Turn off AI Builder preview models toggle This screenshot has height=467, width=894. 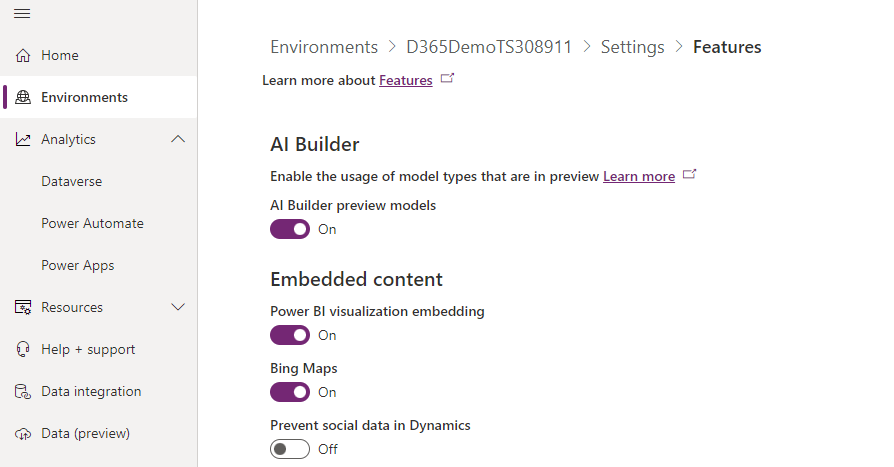[x=290, y=229]
